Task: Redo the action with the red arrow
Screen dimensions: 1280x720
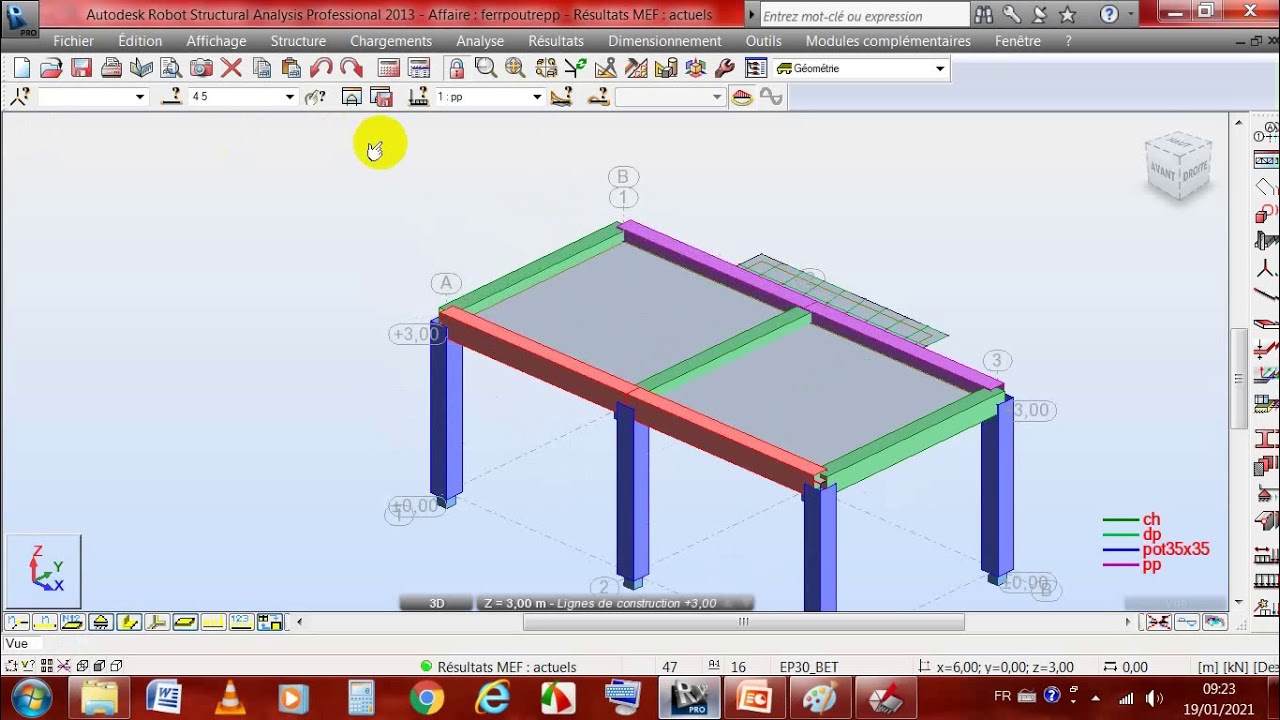Action: tap(351, 68)
